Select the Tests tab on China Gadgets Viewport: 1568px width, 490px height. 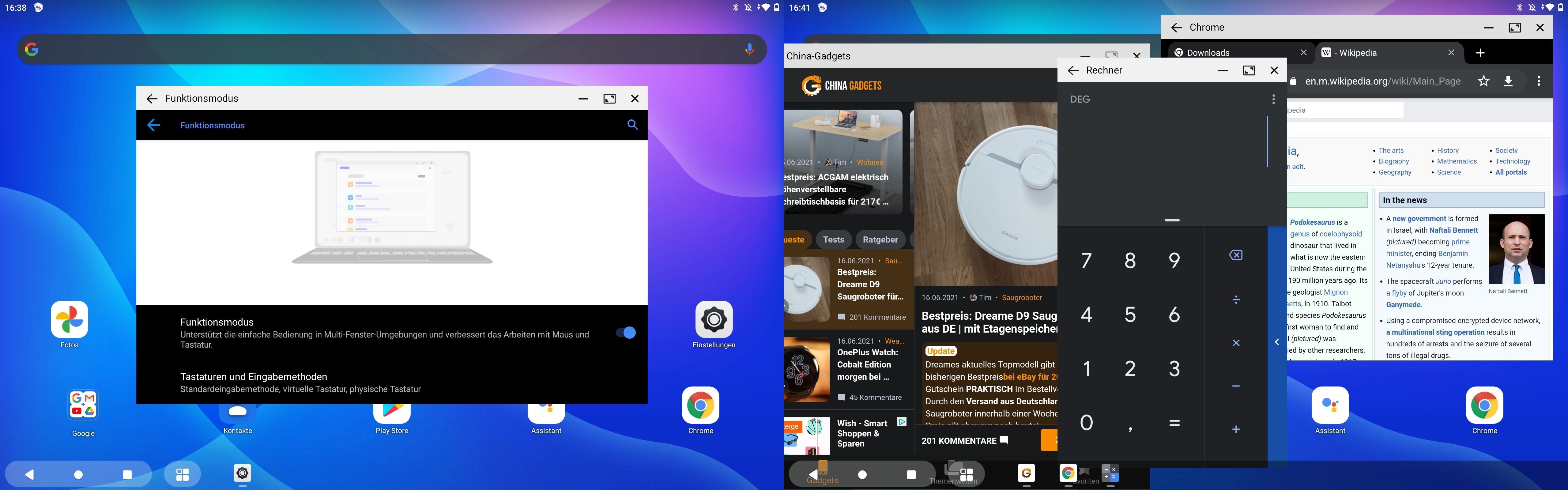pos(833,239)
